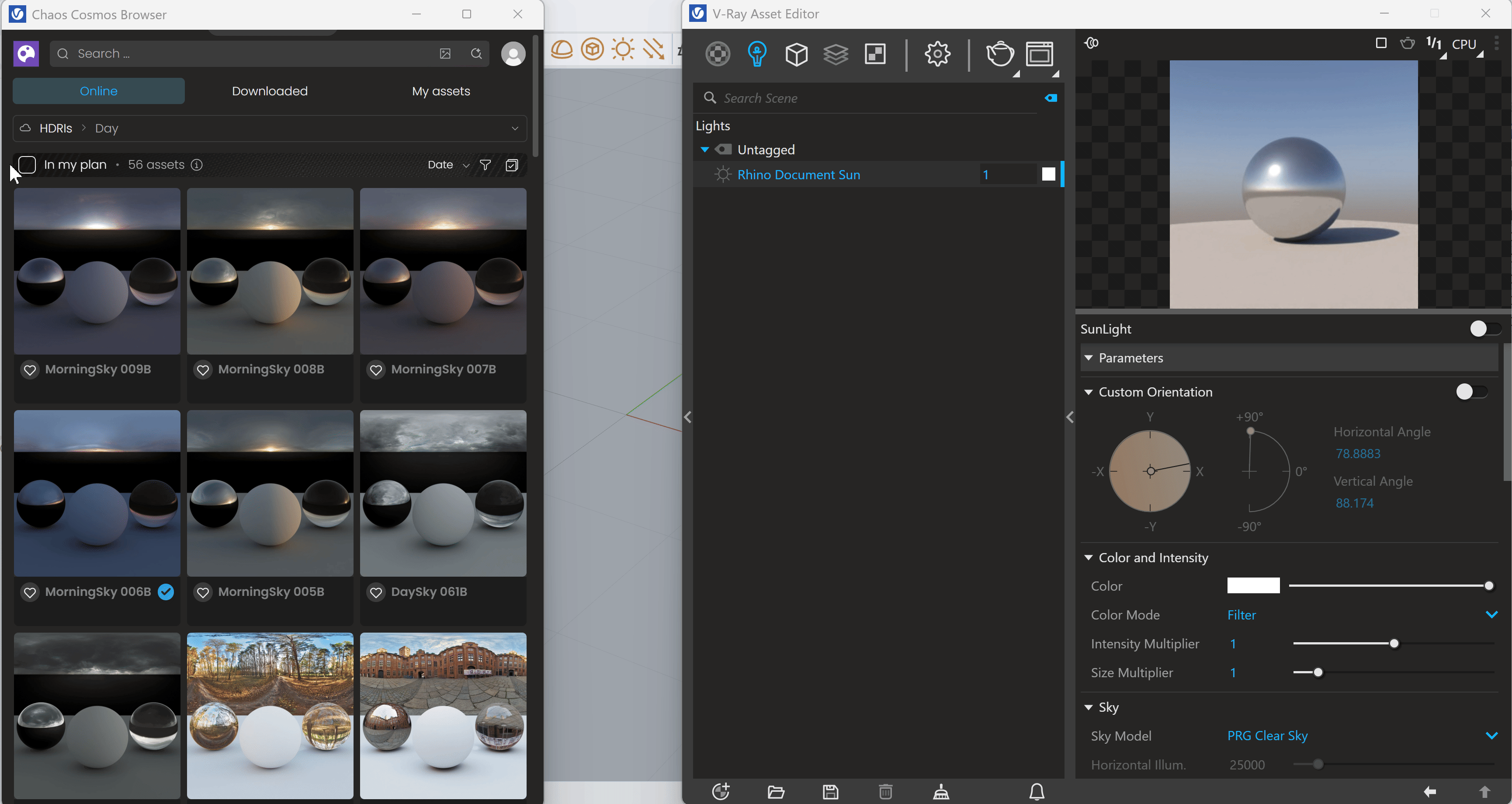Open the Date sort dropdown
Viewport: 1512px width, 804px height.
tap(448, 164)
